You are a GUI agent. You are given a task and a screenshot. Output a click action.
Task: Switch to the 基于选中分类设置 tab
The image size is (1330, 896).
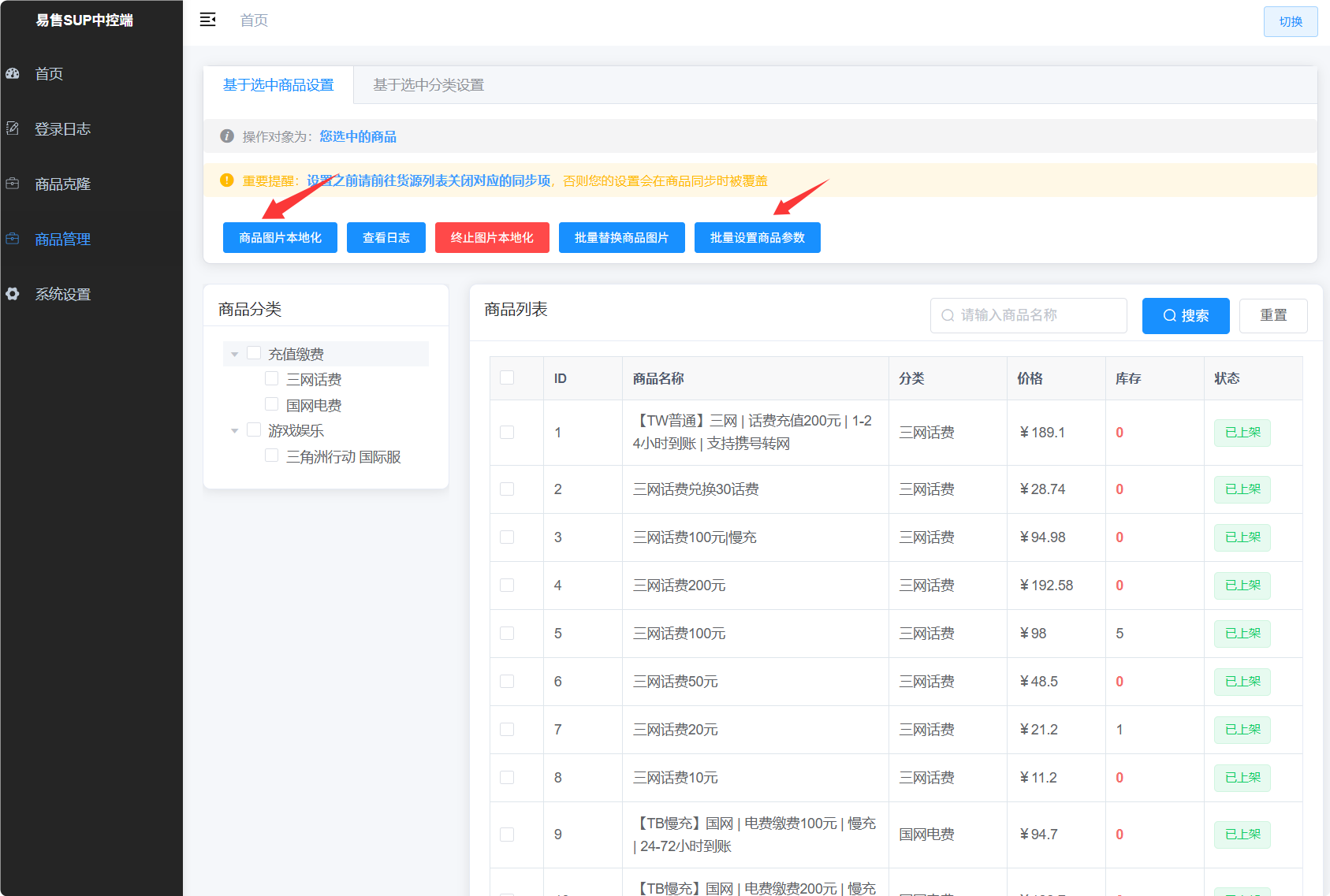coord(428,85)
